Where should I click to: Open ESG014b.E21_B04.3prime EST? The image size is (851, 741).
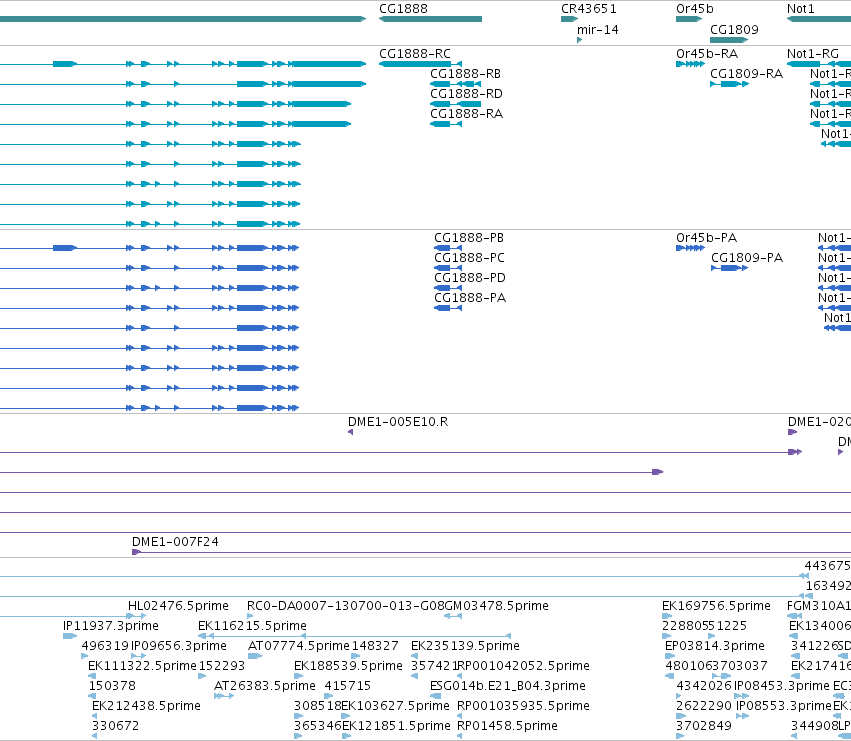[507, 686]
